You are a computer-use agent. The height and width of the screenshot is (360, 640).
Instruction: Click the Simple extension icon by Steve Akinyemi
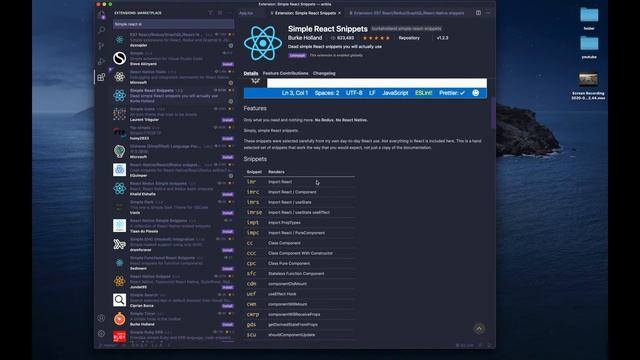pos(120,58)
